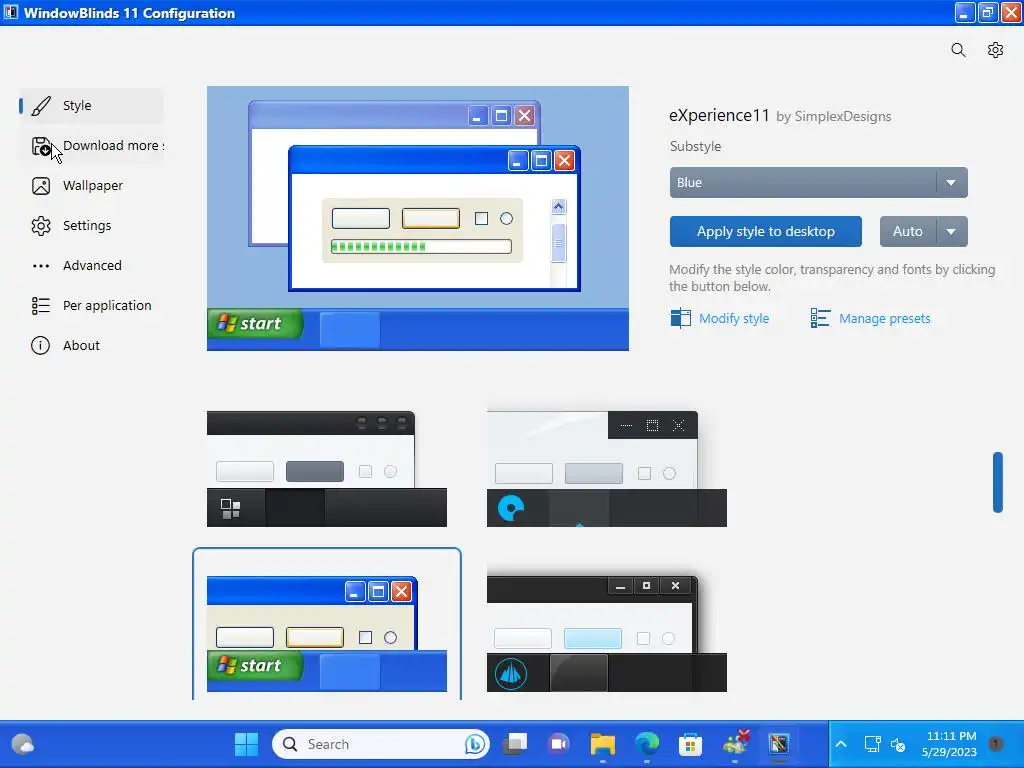
Task: Click the About info icon
Action: click(x=40, y=345)
